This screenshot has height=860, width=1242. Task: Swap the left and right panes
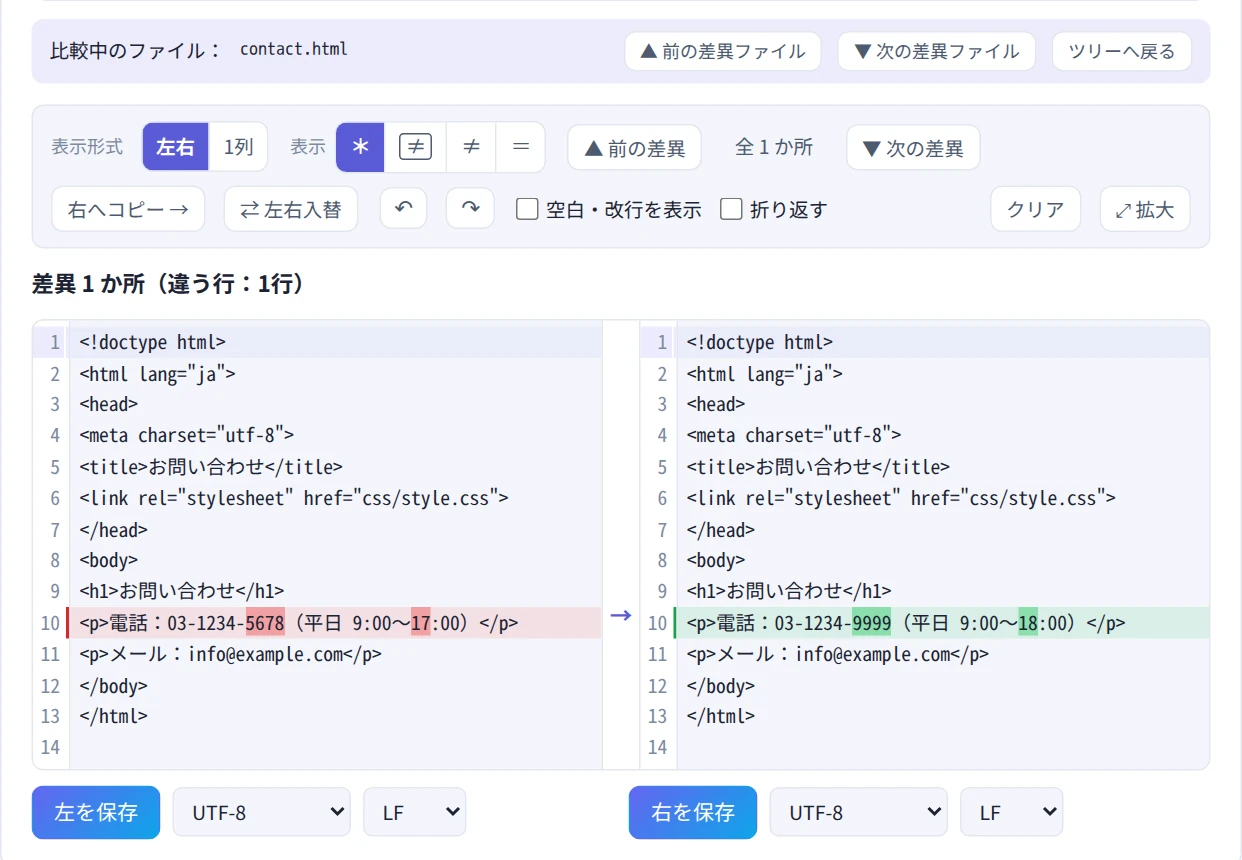click(x=291, y=209)
